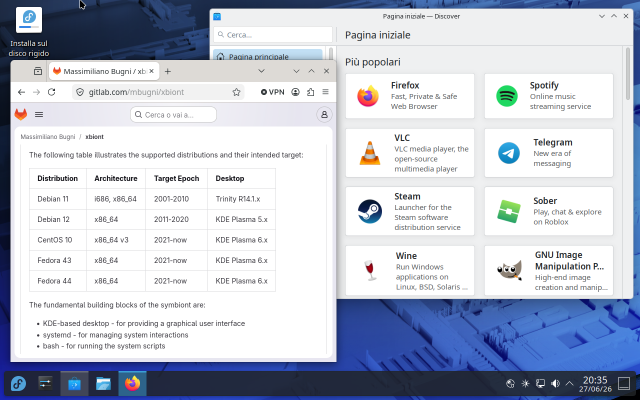Open the Firefox account icon
The image size is (640, 400).
(x=296, y=92)
